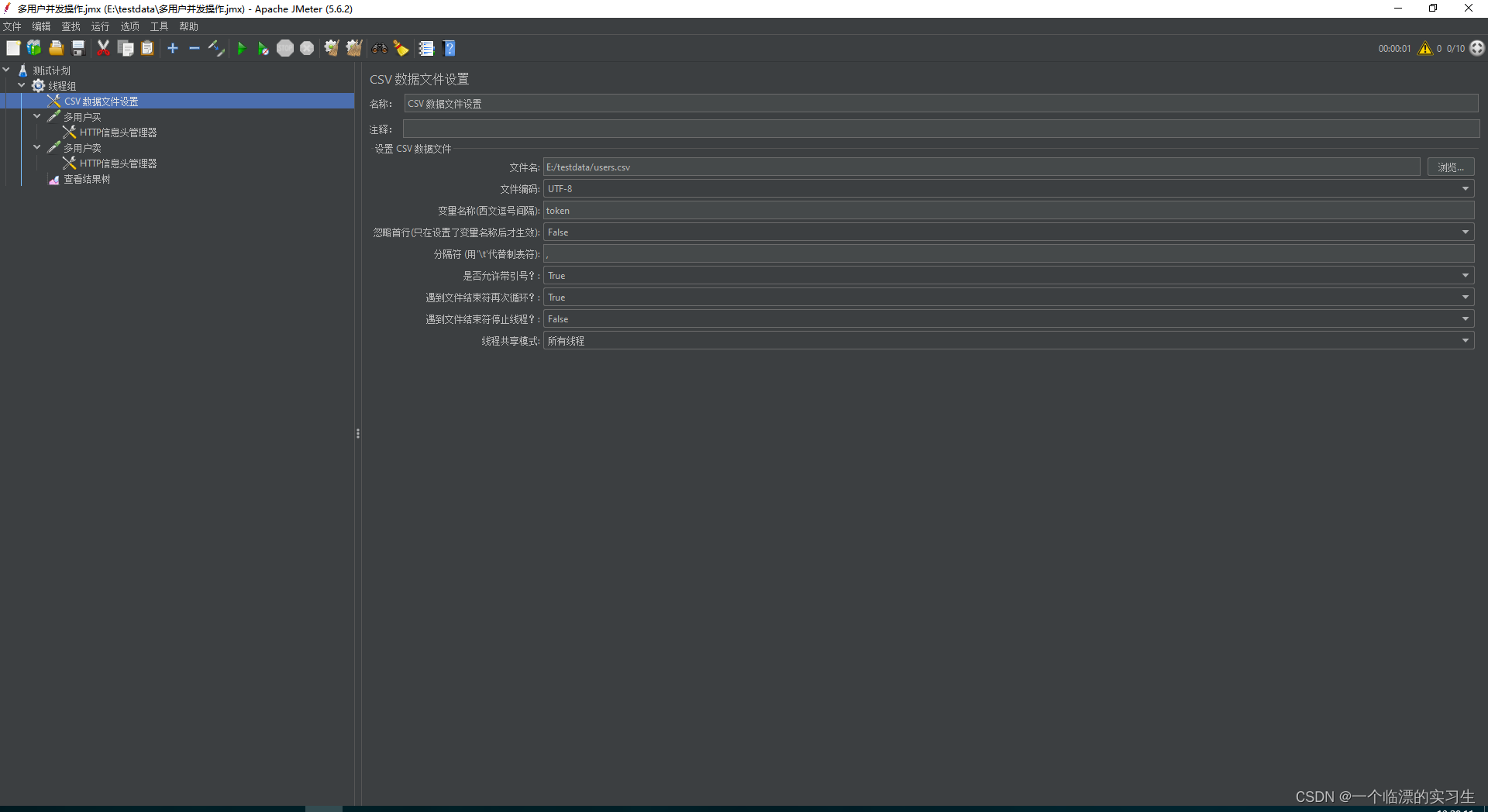Open Search with binoculars icon
1488x812 pixels.
click(379, 48)
